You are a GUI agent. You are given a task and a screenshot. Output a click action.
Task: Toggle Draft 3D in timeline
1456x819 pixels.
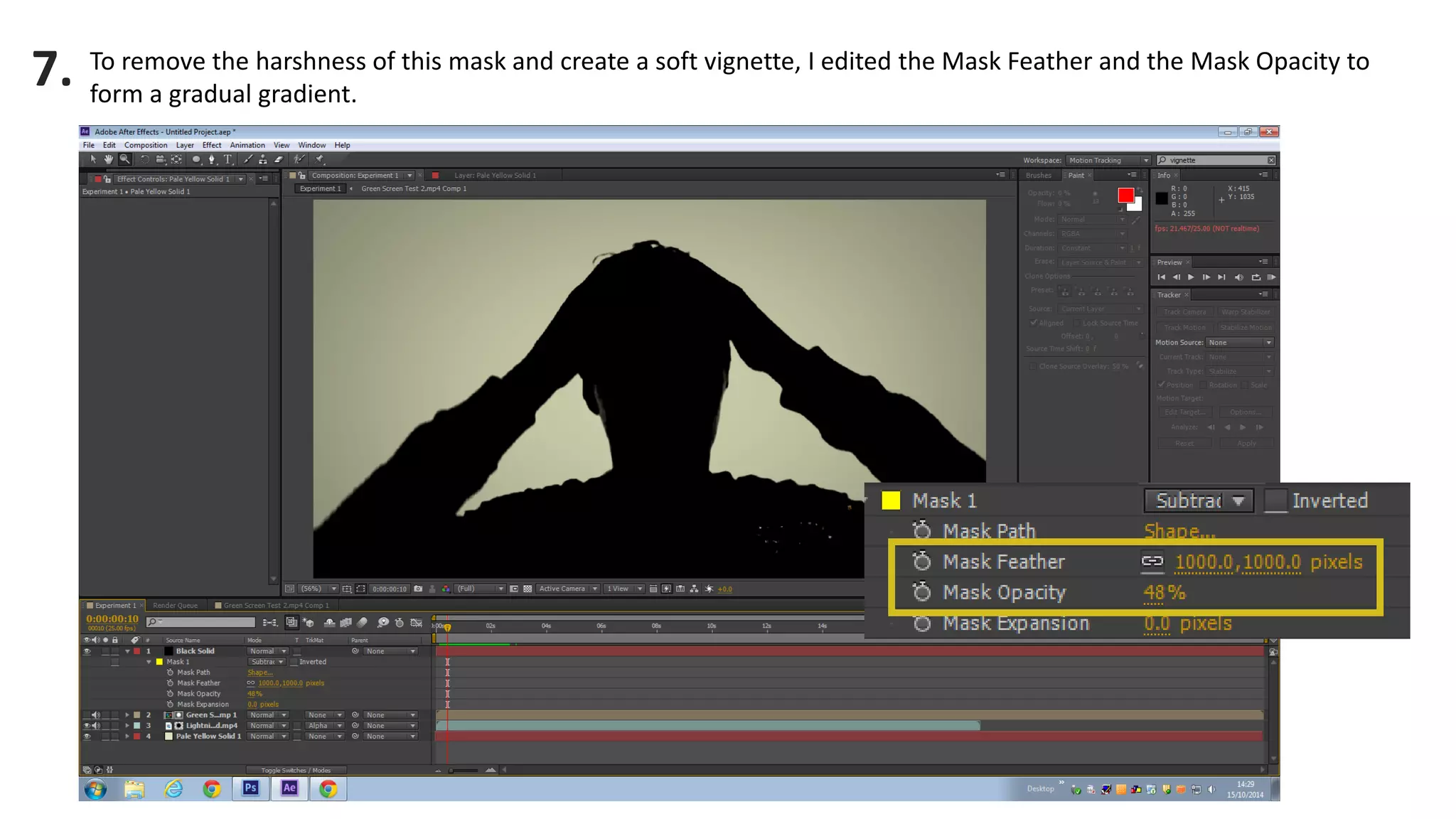click(309, 623)
